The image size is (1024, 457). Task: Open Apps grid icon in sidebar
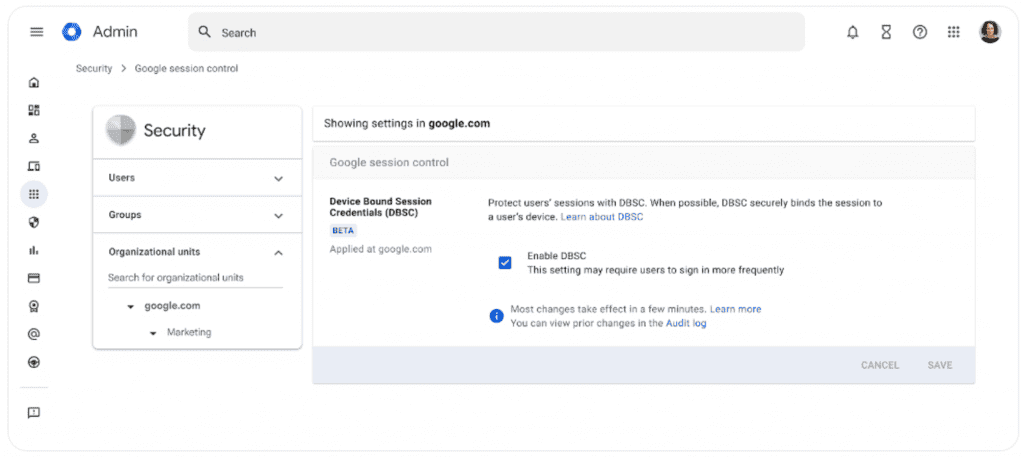pos(34,194)
